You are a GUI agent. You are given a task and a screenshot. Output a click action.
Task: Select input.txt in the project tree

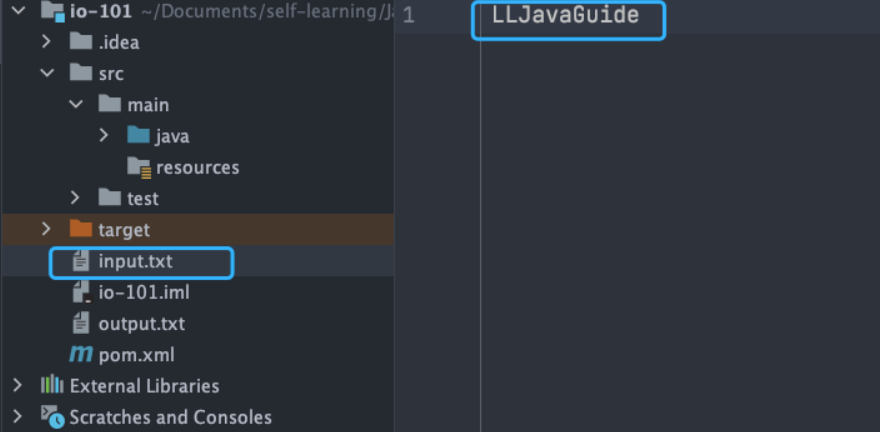coord(135,262)
